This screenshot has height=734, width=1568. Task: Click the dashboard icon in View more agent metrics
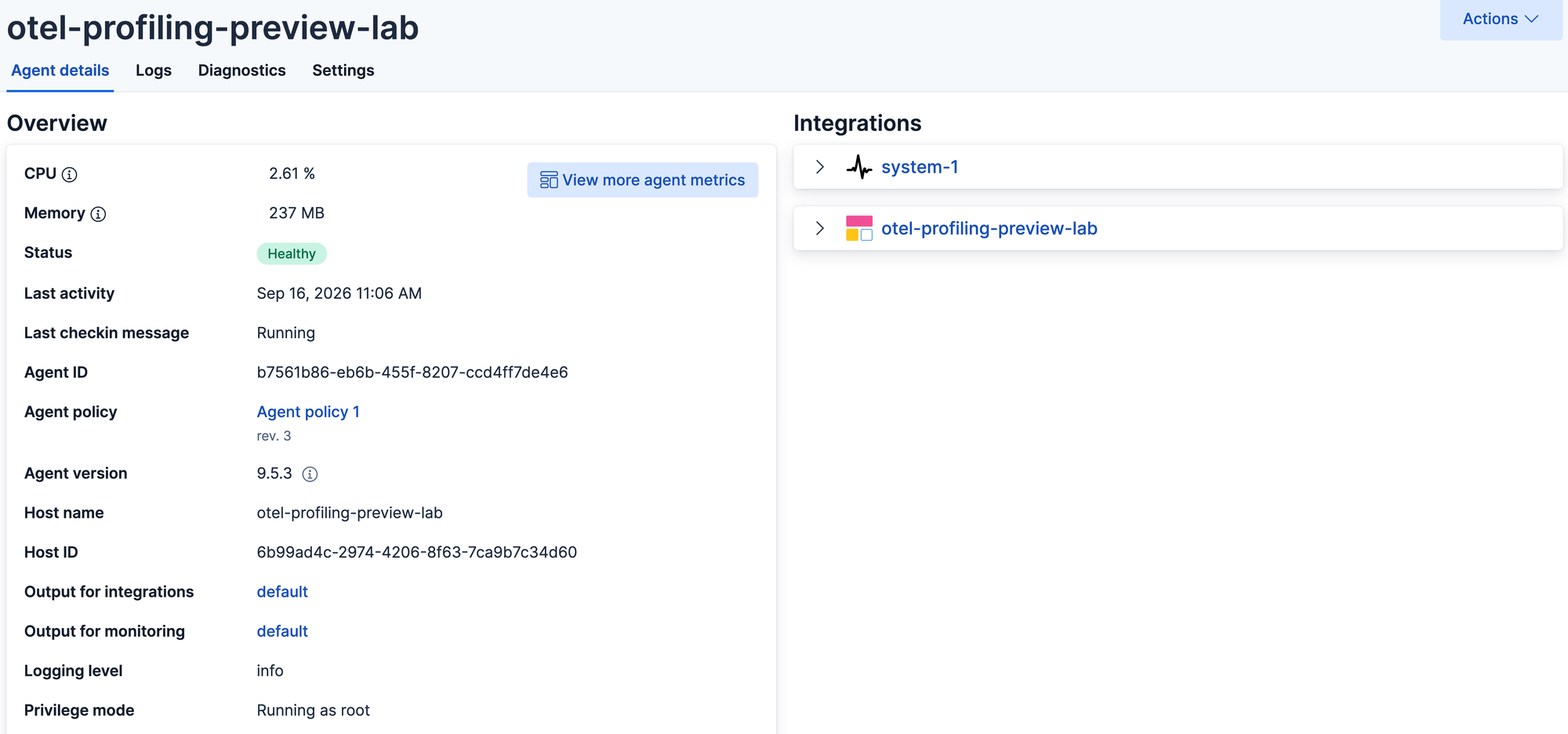coord(549,180)
